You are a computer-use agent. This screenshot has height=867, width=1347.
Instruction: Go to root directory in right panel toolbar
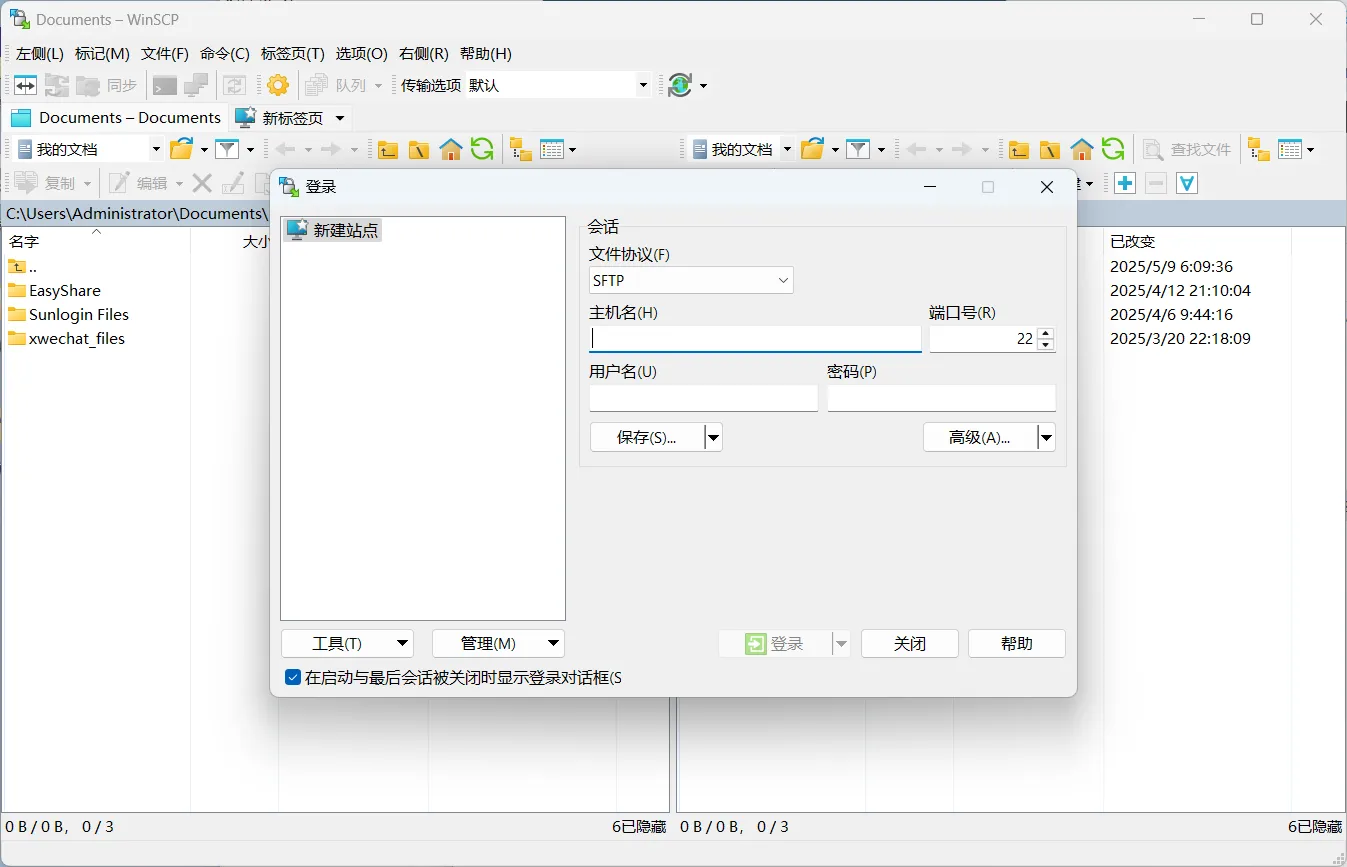click(1050, 150)
